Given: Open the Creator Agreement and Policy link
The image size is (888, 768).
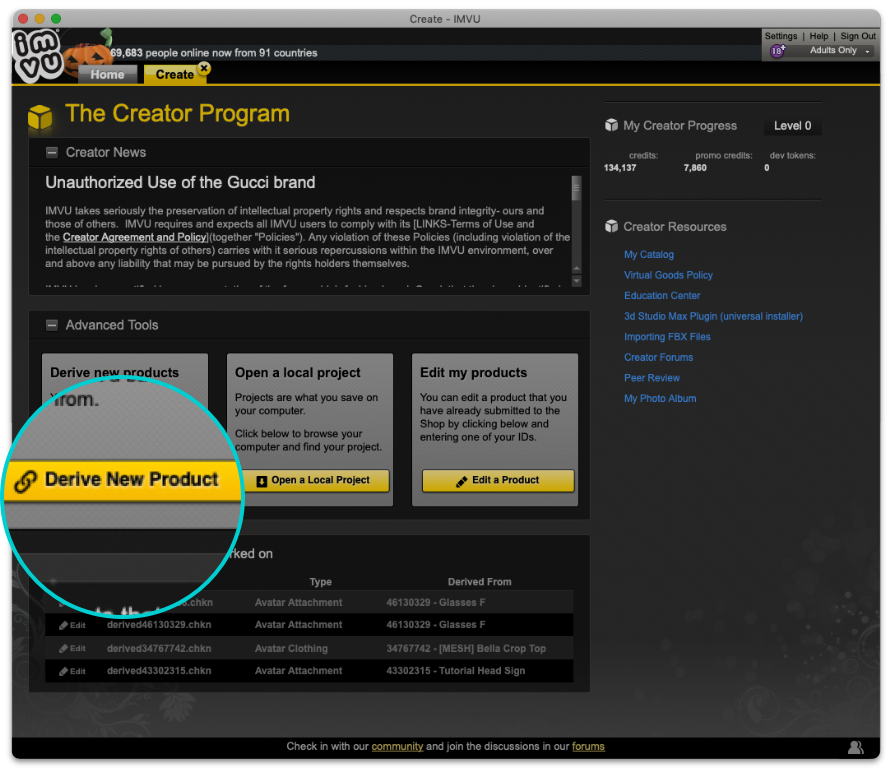Looking at the screenshot, I should tap(135, 237).
